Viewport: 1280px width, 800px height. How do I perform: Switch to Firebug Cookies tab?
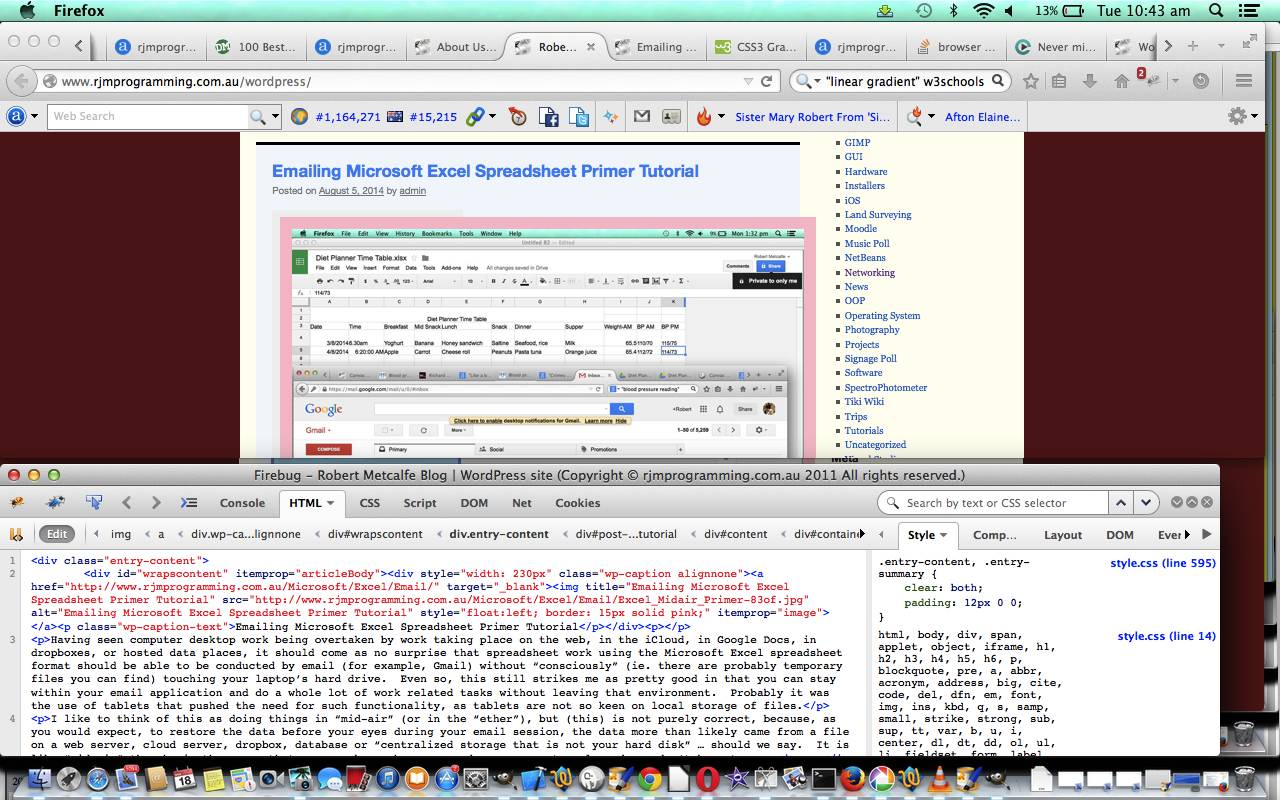tap(577, 503)
